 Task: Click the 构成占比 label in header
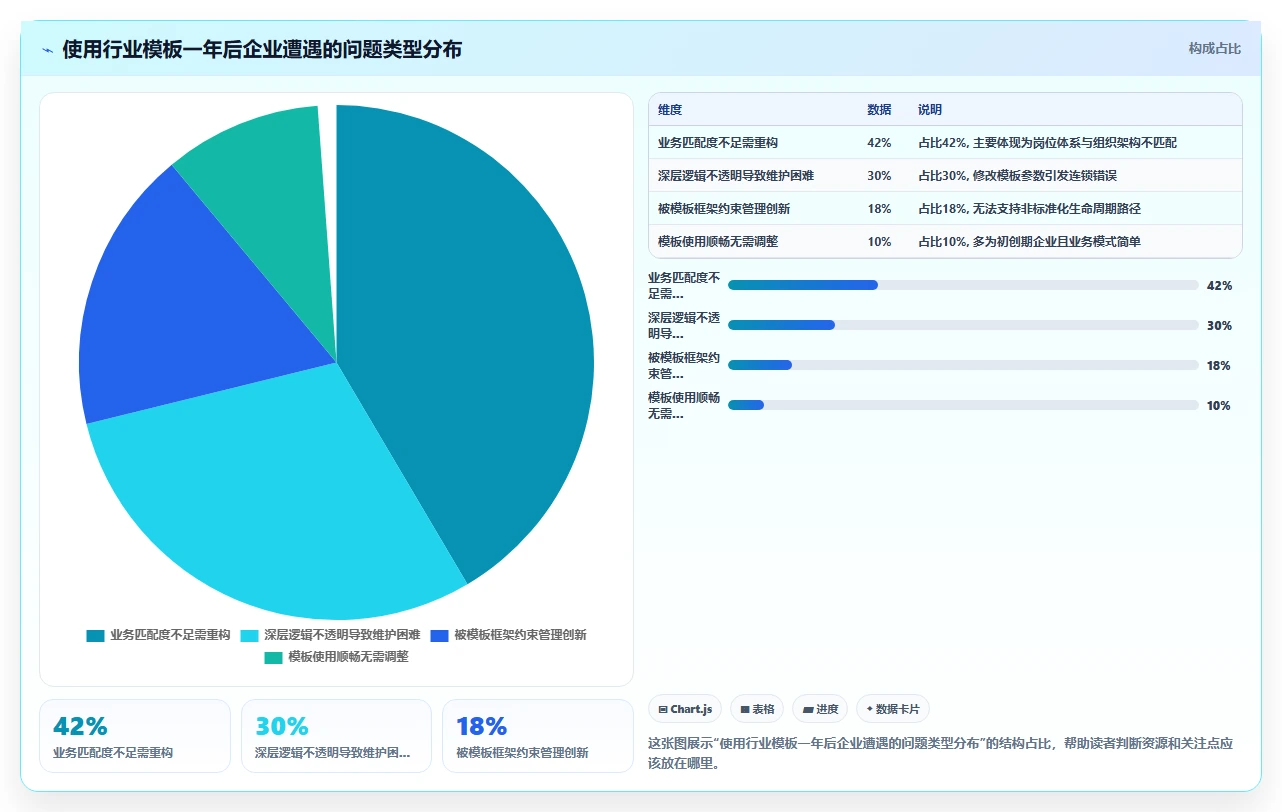coord(1214,48)
